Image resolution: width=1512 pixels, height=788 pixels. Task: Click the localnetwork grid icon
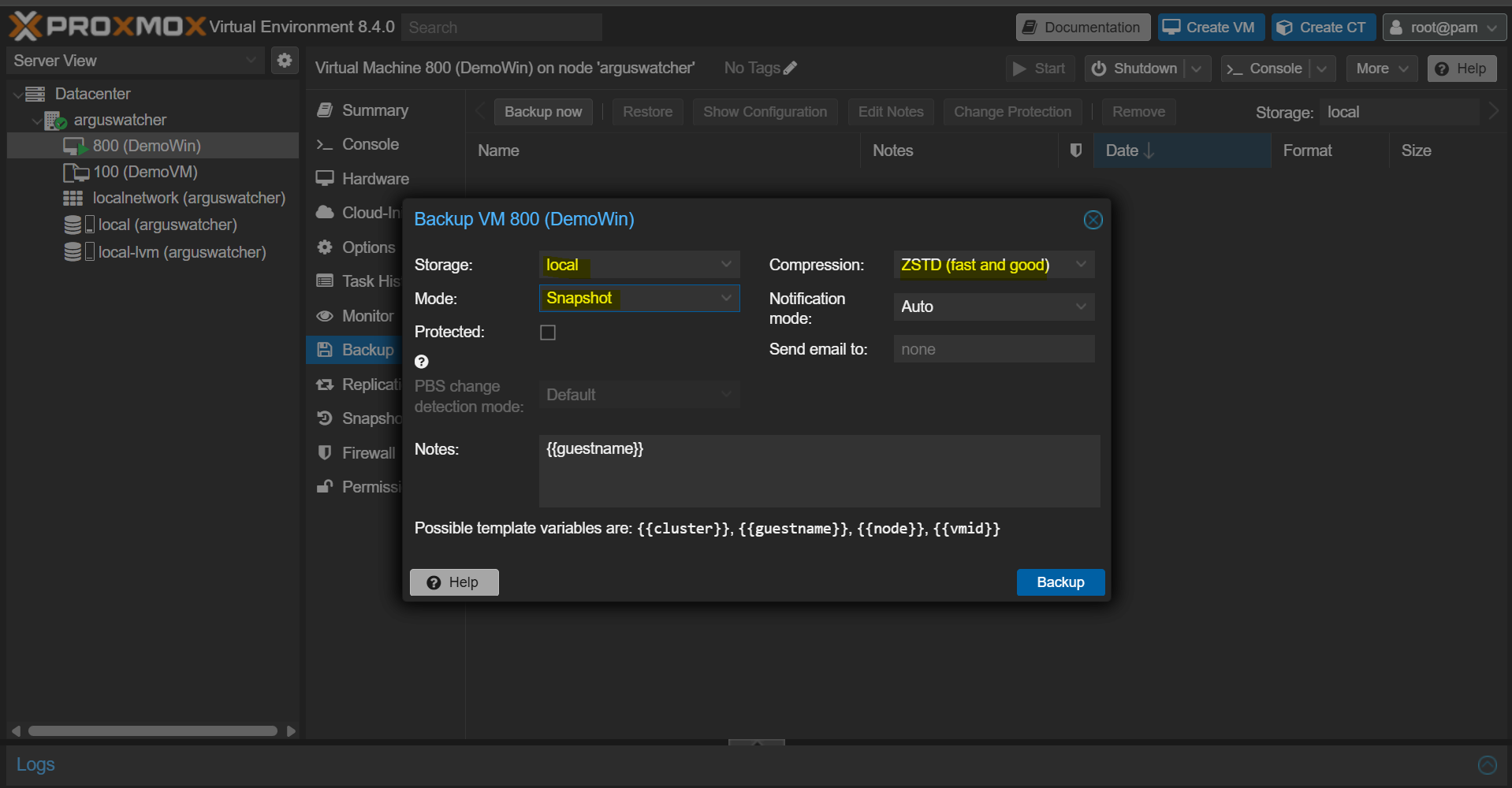[73, 199]
